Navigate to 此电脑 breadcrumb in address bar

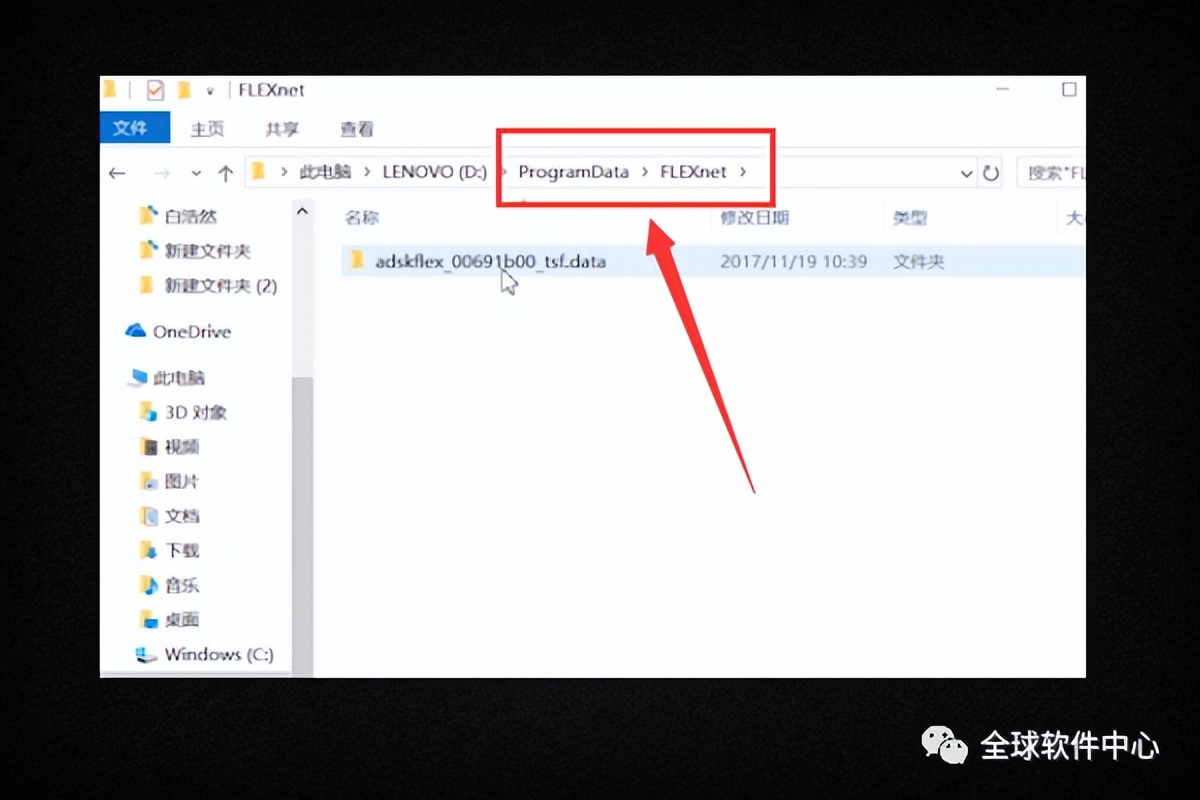(x=326, y=172)
